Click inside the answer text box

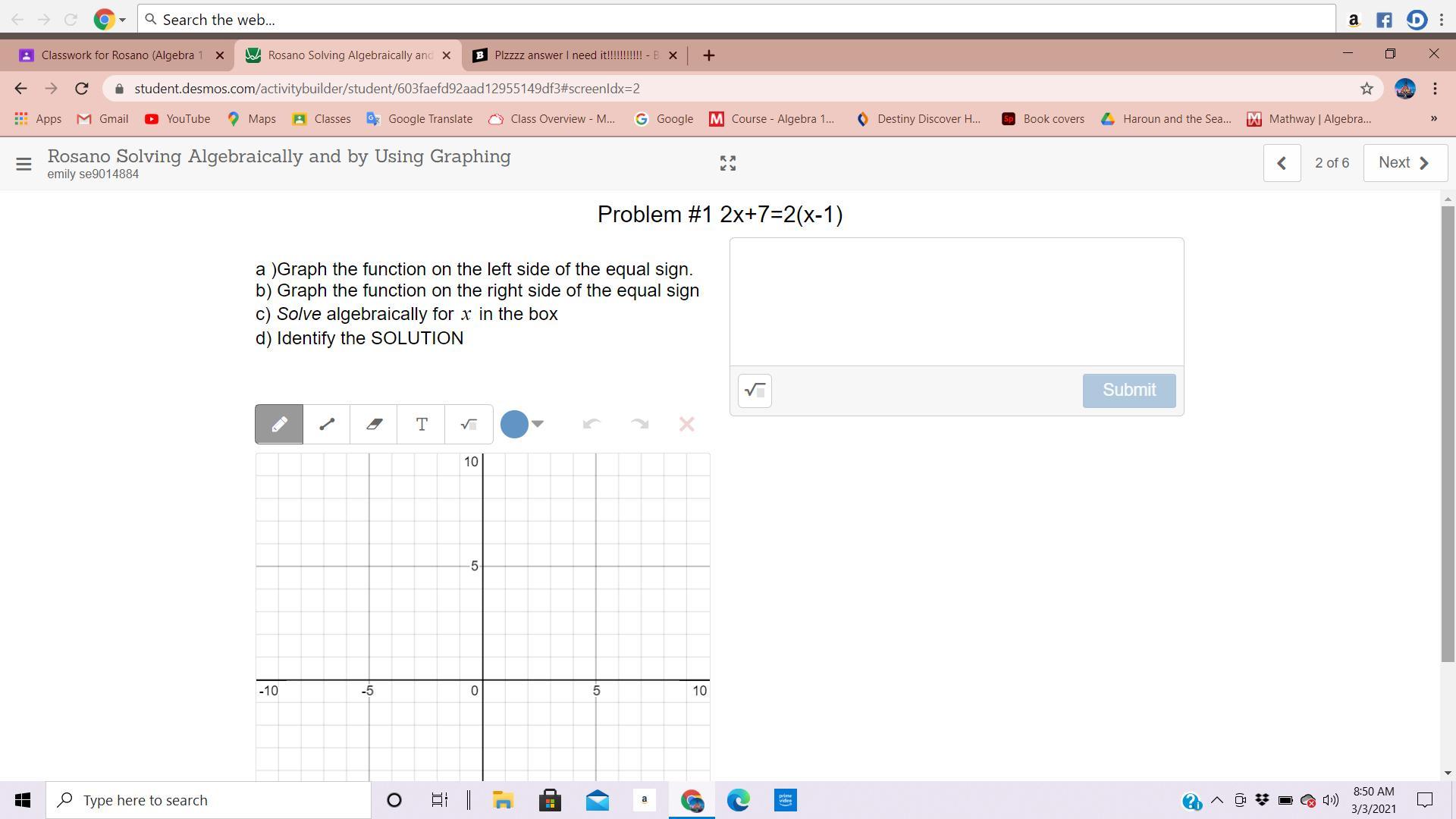(x=955, y=302)
